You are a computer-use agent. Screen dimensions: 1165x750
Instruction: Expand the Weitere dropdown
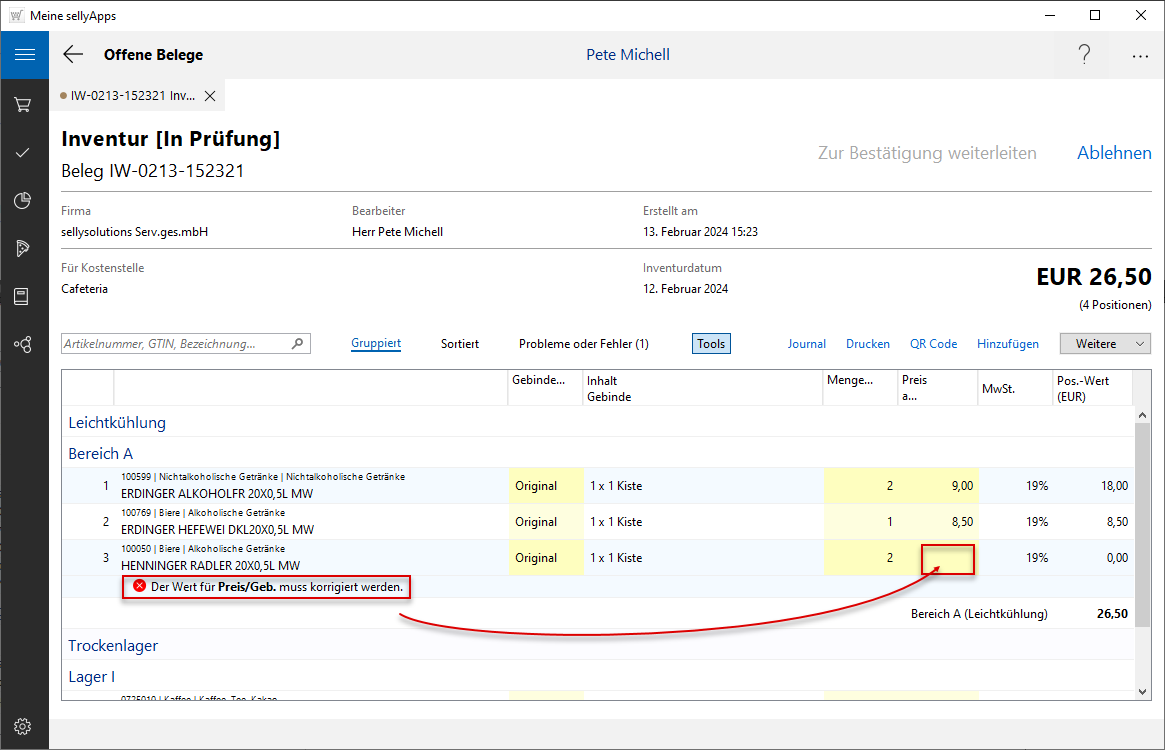[x=1105, y=344]
